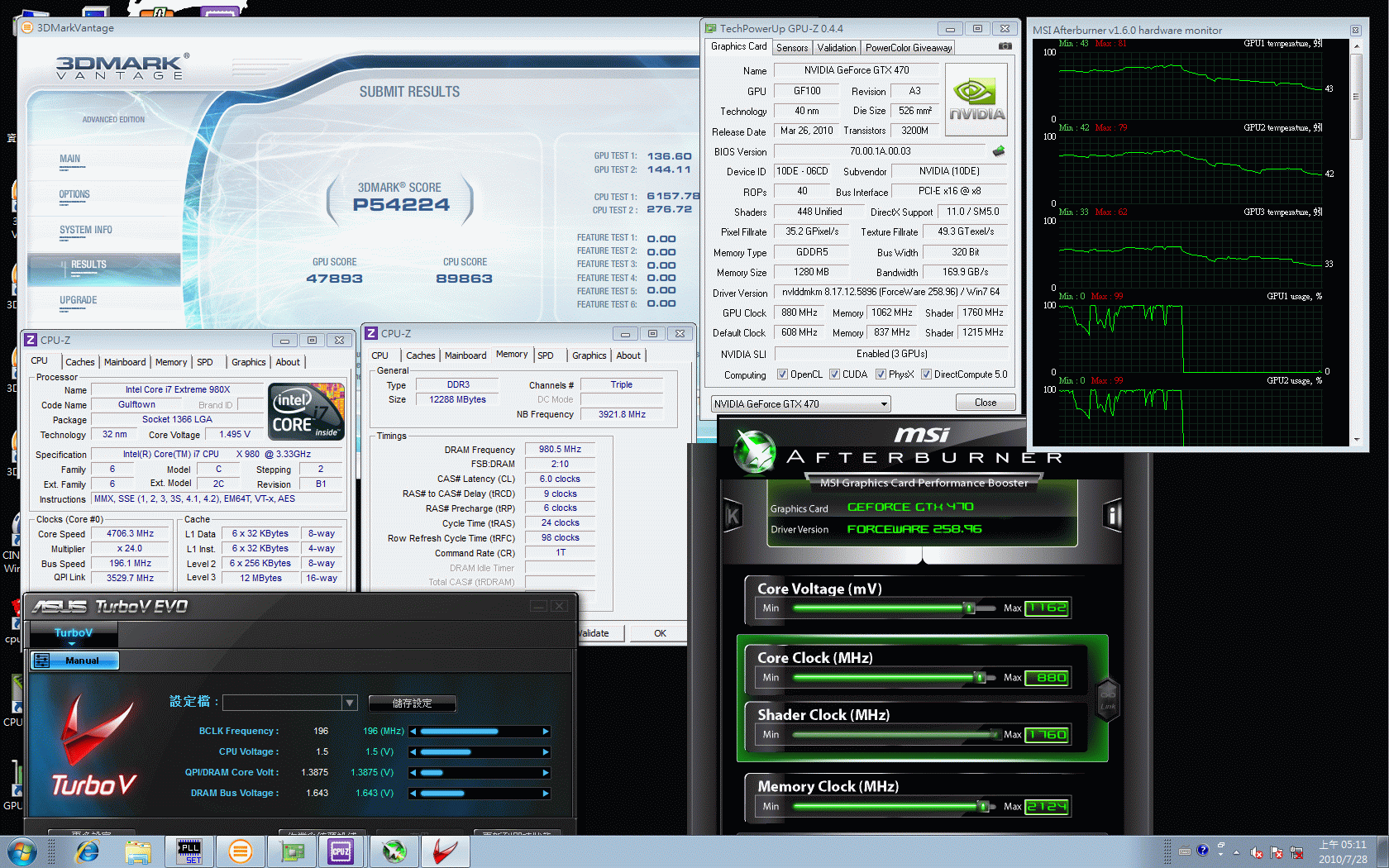Click the Afterburner monitor detach button
The width and height of the screenshot is (1389, 868).
click(x=1355, y=30)
